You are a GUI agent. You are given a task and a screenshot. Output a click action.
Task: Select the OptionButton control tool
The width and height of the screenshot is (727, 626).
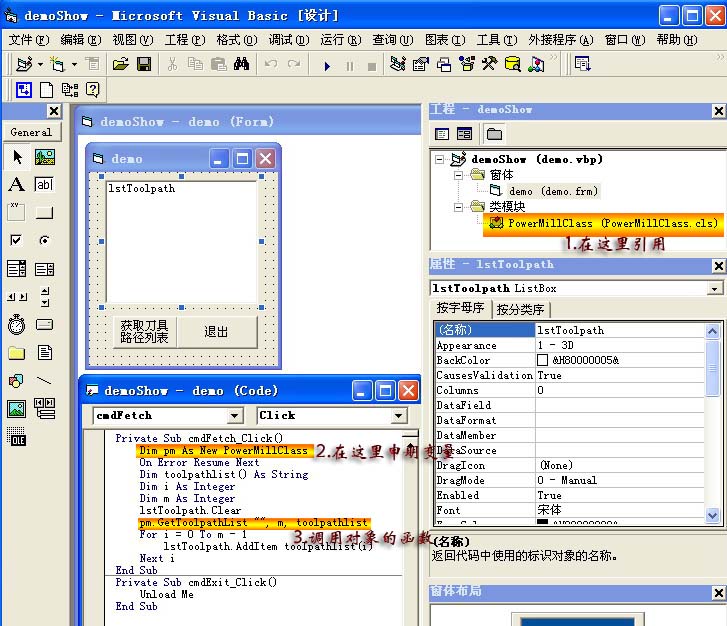pyautogui.click(x=45, y=240)
